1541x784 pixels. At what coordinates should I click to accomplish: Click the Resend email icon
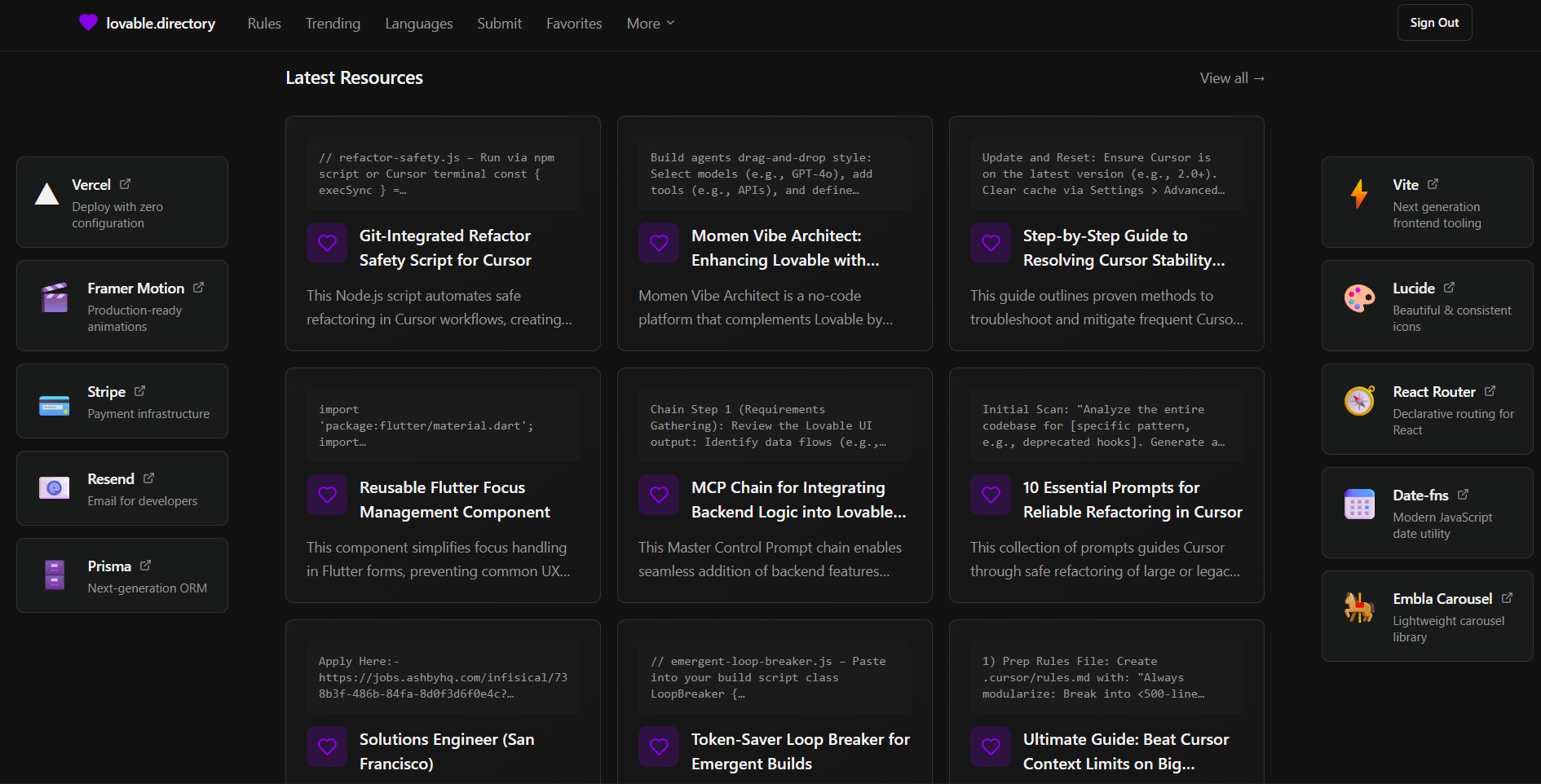coord(55,488)
